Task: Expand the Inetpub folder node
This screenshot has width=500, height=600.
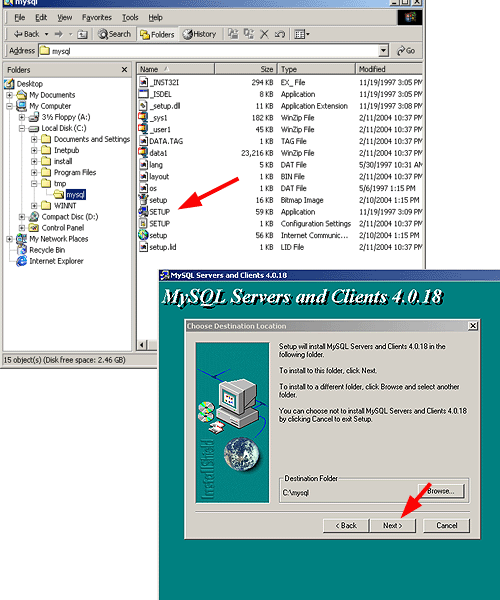Action: point(34,150)
